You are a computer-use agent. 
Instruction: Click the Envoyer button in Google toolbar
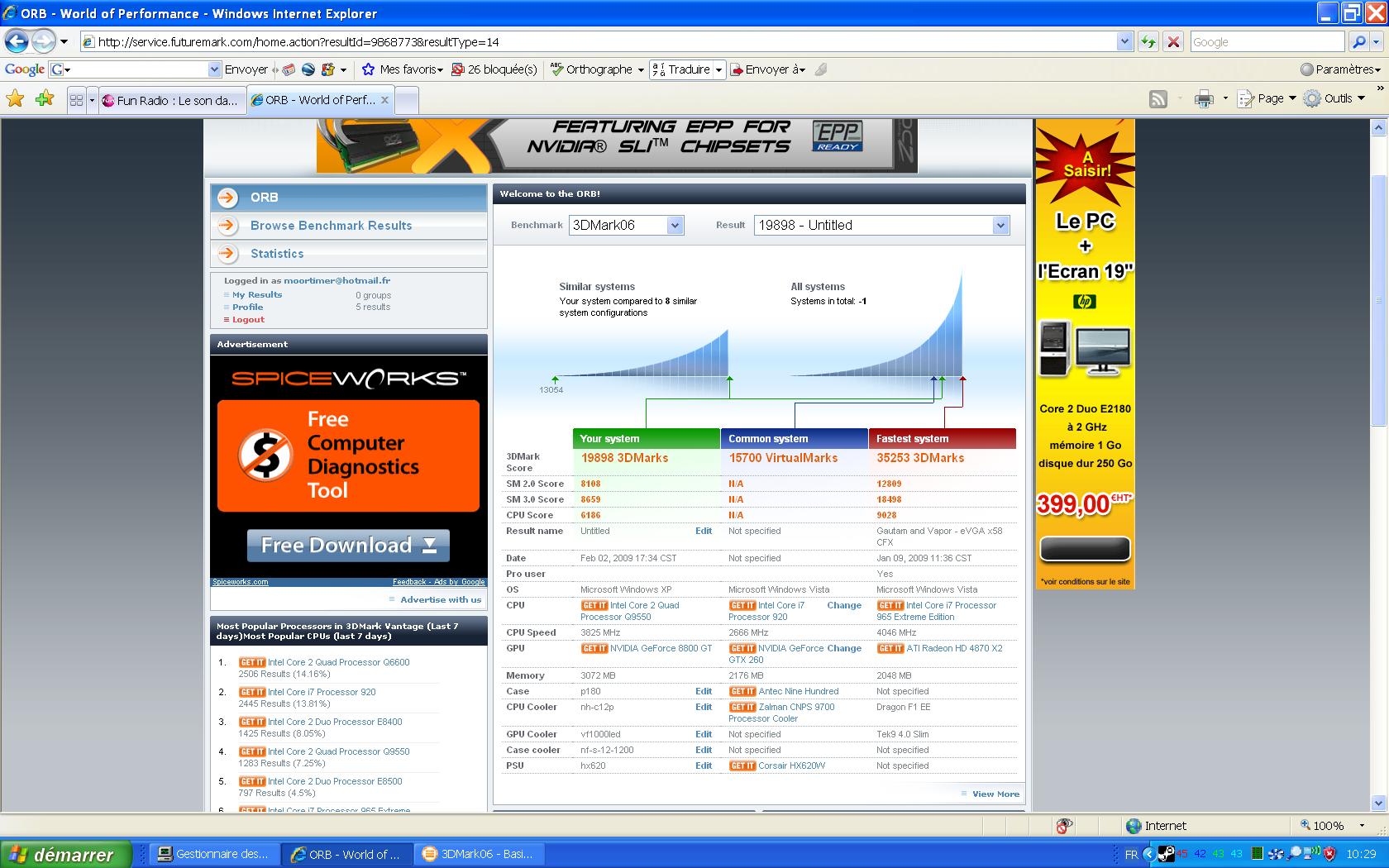[246, 69]
